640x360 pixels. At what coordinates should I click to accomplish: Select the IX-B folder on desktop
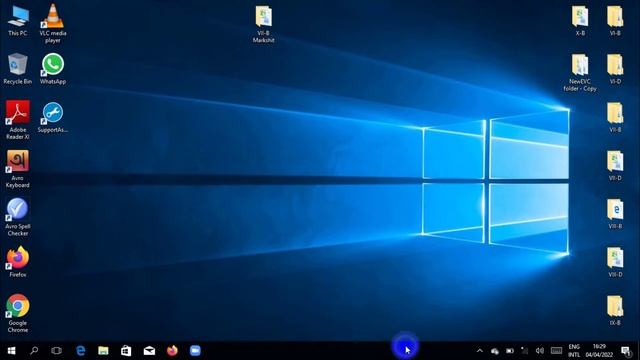(x=615, y=311)
